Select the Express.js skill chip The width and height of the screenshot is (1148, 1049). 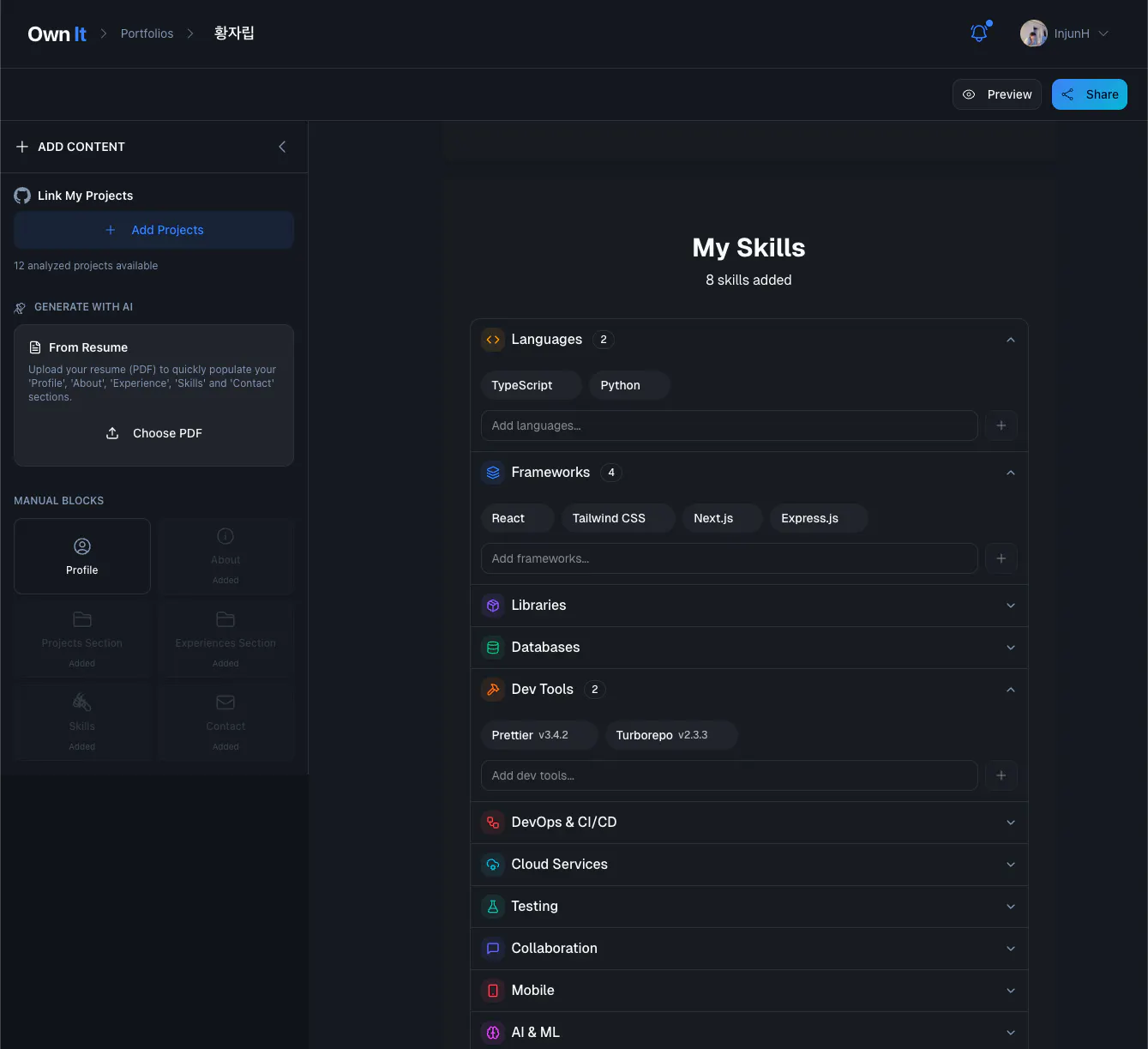pos(819,518)
